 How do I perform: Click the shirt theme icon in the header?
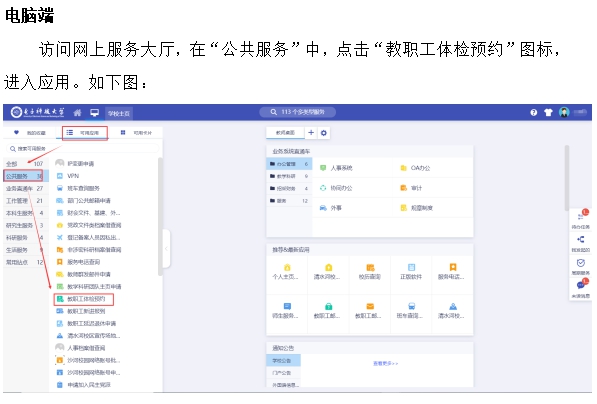point(548,112)
